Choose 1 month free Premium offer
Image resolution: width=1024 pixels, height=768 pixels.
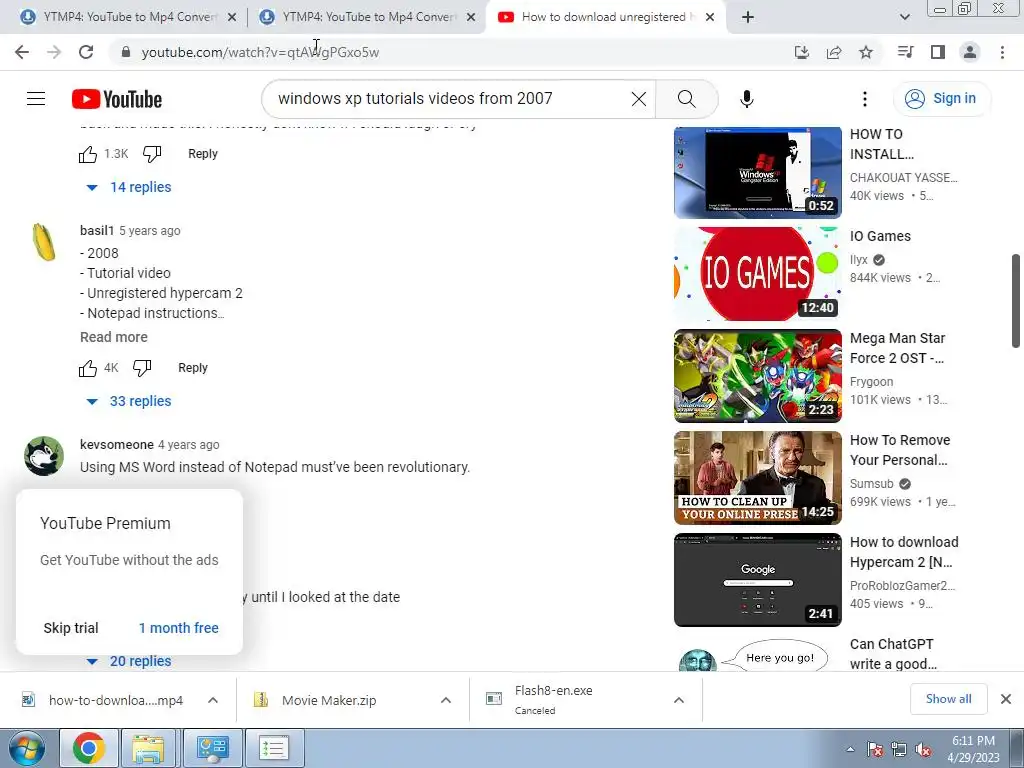pos(178,628)
